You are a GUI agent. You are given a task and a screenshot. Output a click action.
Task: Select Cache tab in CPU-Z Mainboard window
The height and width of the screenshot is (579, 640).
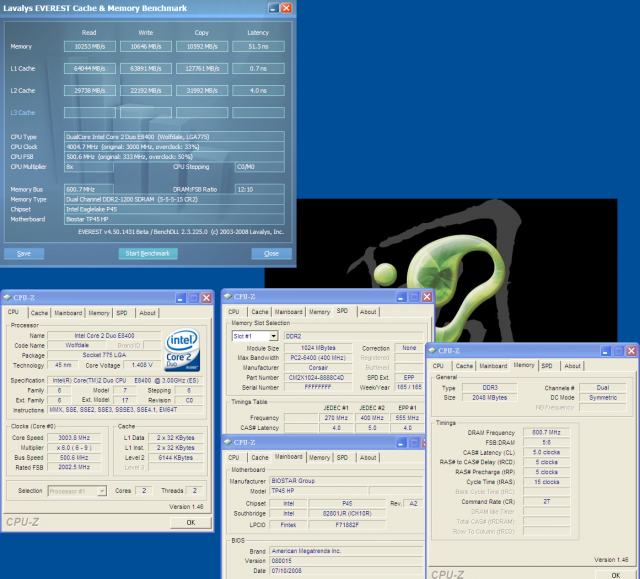tap(260, 457)
